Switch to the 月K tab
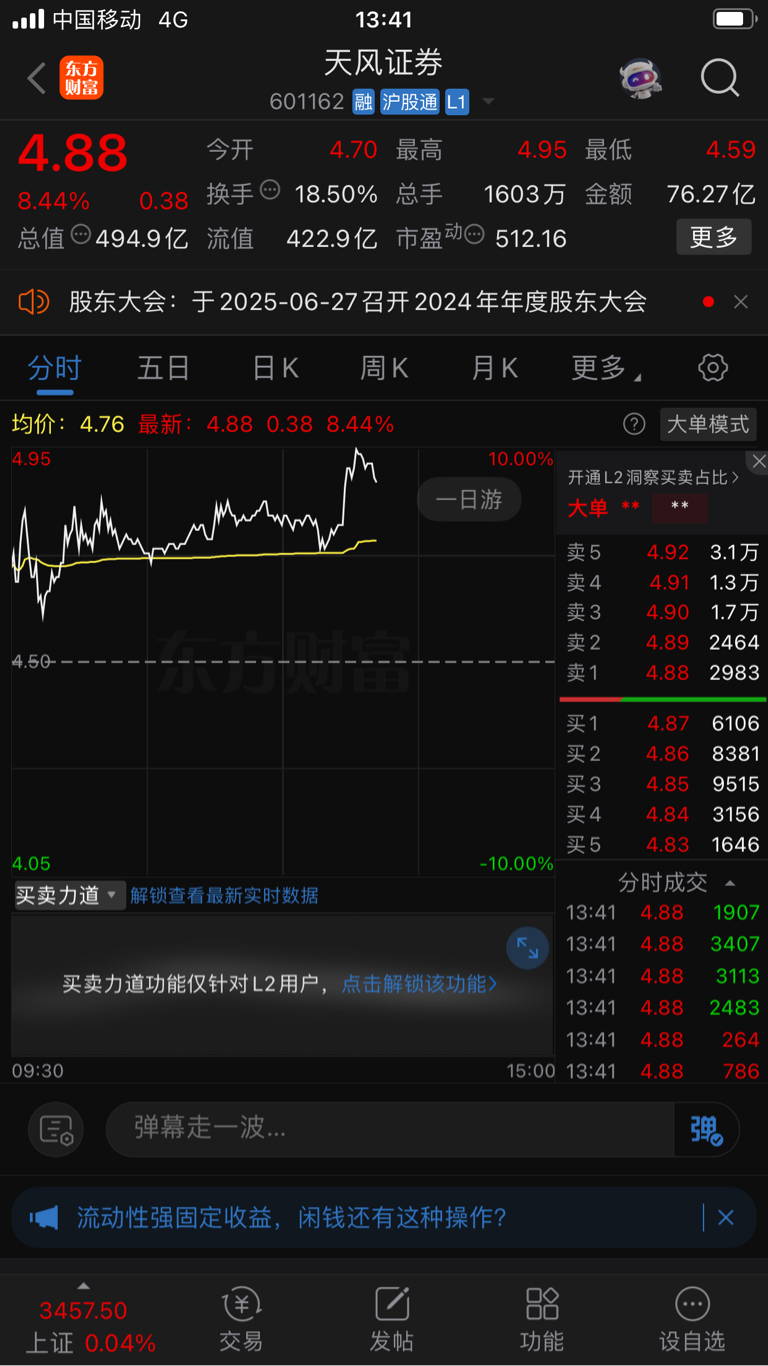768x1366 pixels. [x=494, y=368]
